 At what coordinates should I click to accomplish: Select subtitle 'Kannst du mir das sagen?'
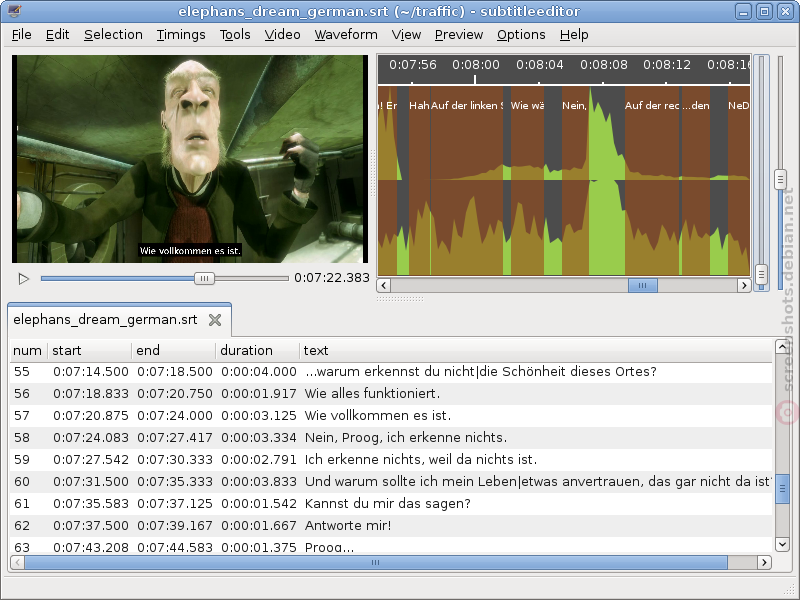click(x=391, y=503)
